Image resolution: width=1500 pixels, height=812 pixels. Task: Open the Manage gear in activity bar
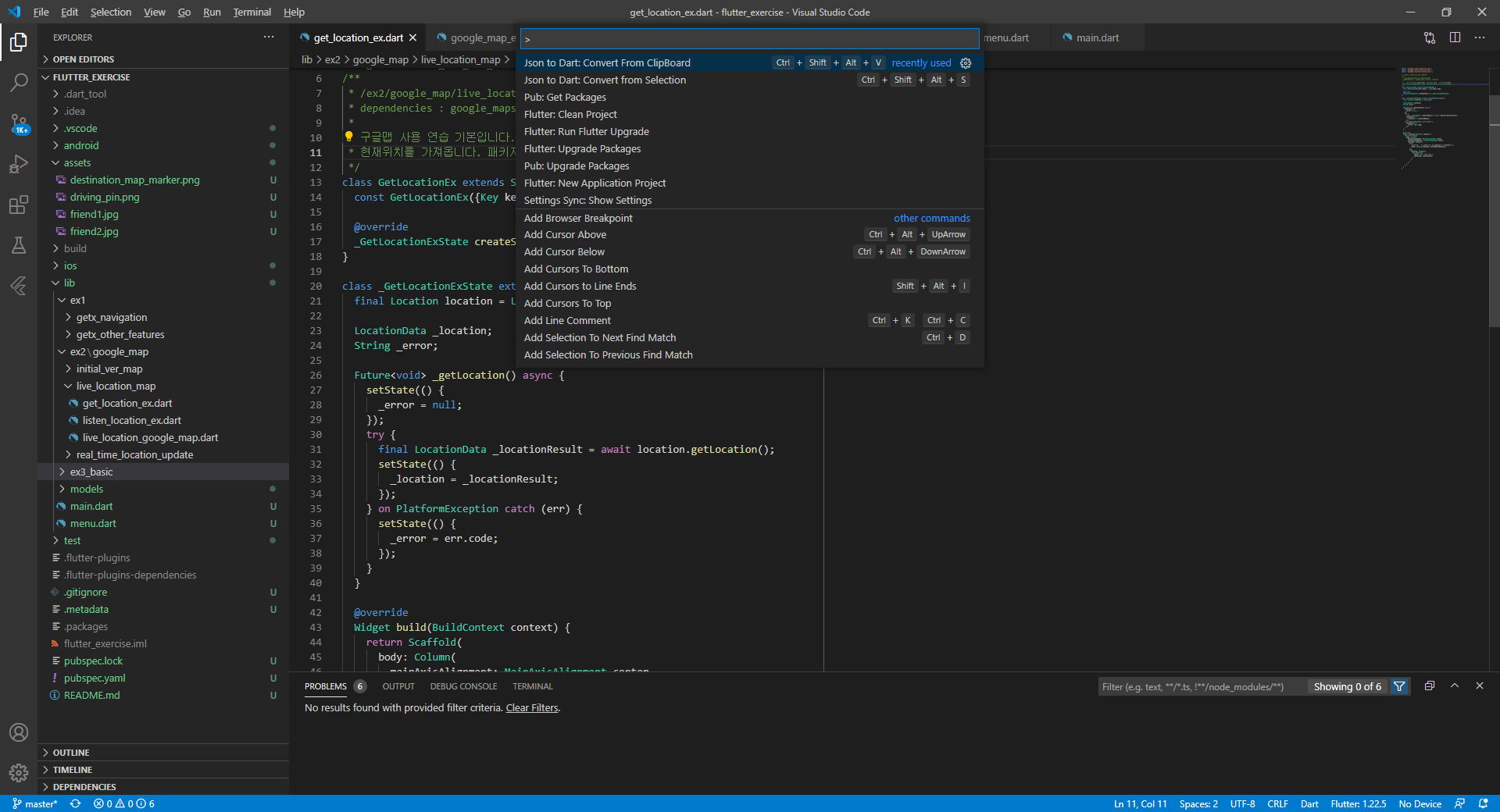[x=19, y=773]
